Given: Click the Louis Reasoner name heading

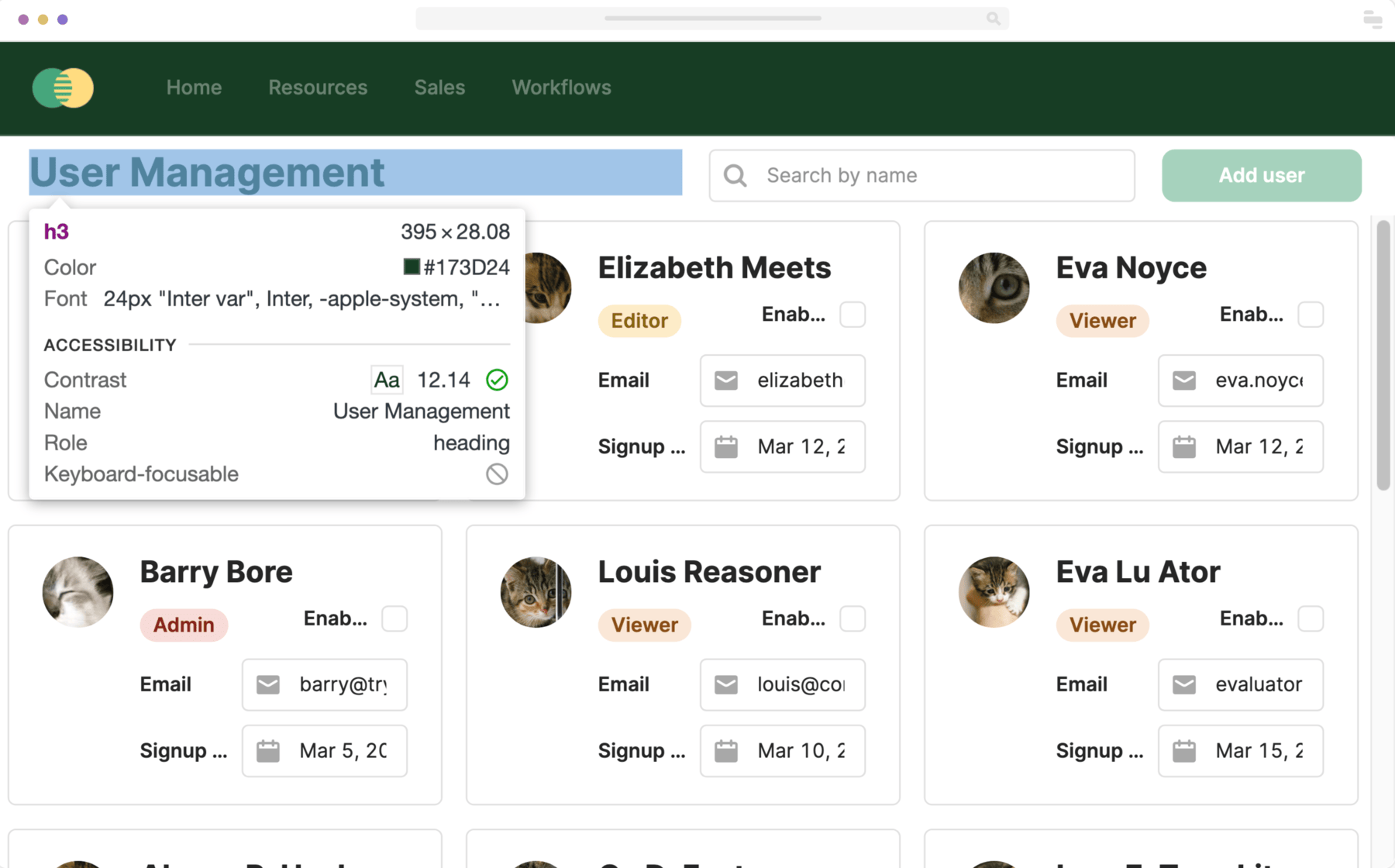Looking at the screenshot, I should [709, 572].
